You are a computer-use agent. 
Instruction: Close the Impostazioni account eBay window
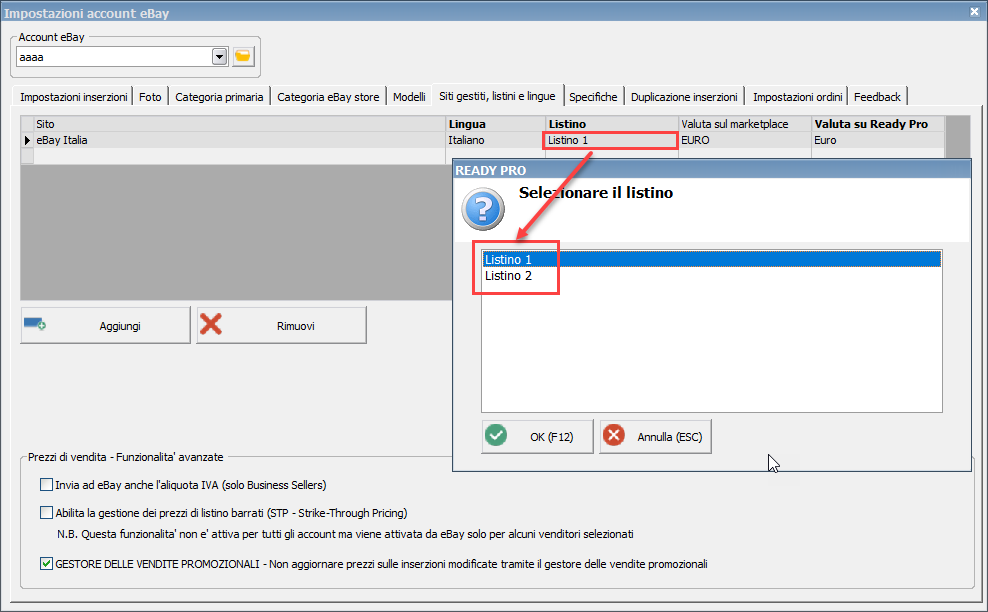(974, 12)
